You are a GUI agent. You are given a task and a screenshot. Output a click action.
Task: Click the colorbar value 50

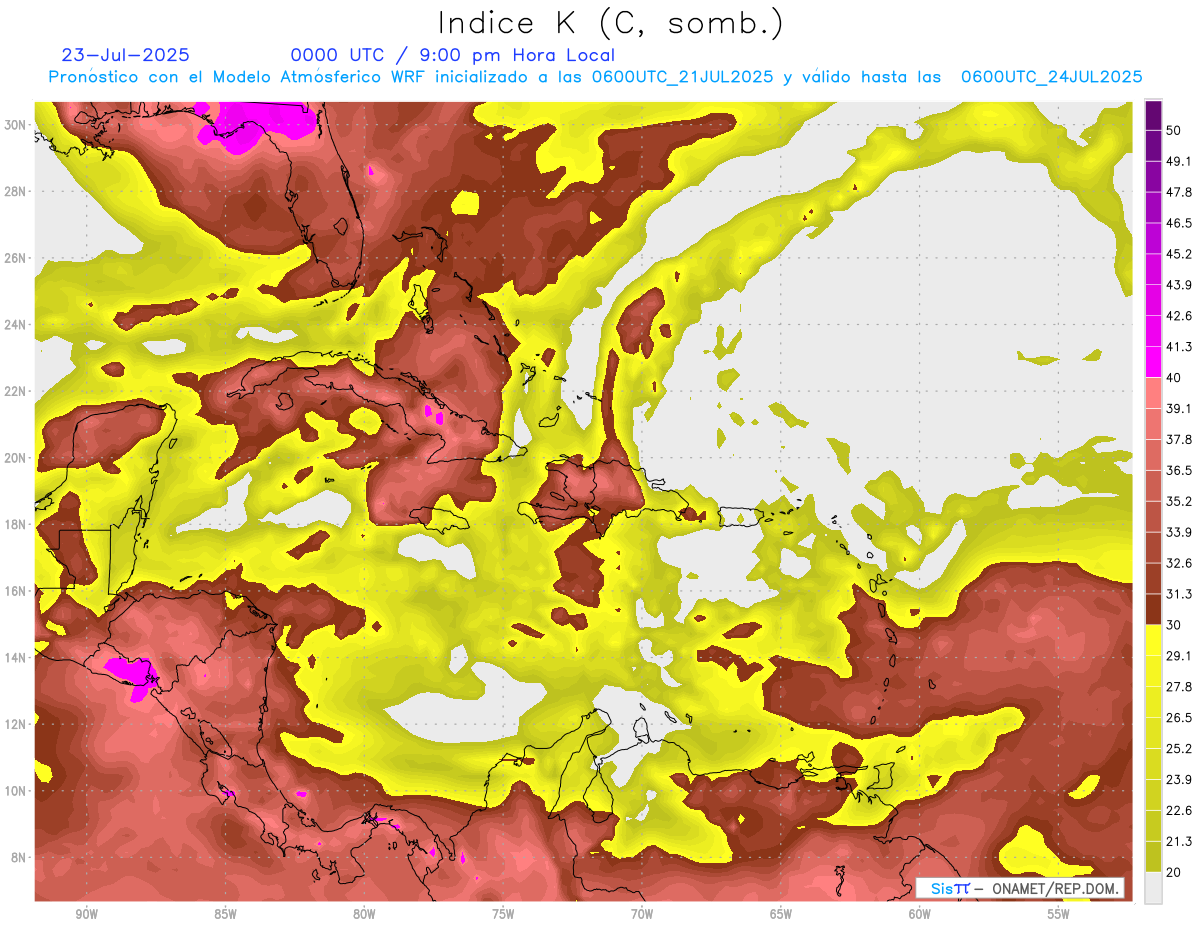pos(1174,130)
